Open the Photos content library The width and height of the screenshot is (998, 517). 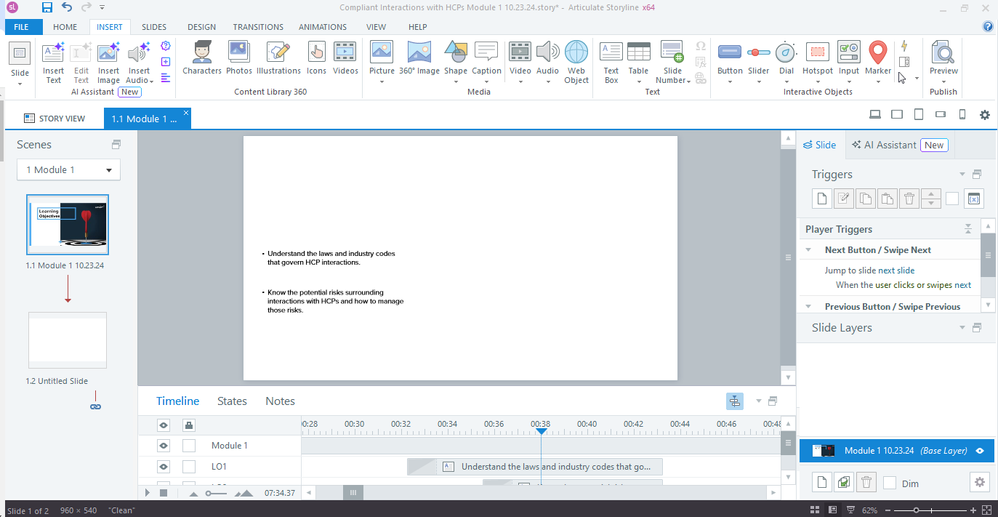(239, 58)
